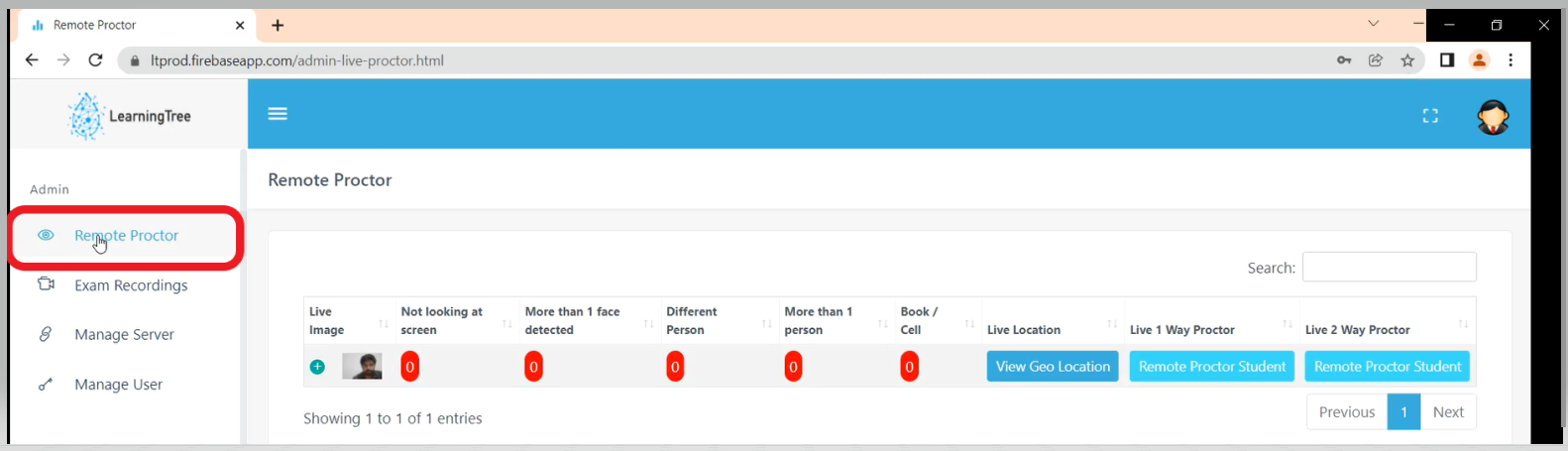The width and height of the screenshot is (1568, 451).
Task: Open Exam Recordings in sidebar
Action: (x=131, y=285)
